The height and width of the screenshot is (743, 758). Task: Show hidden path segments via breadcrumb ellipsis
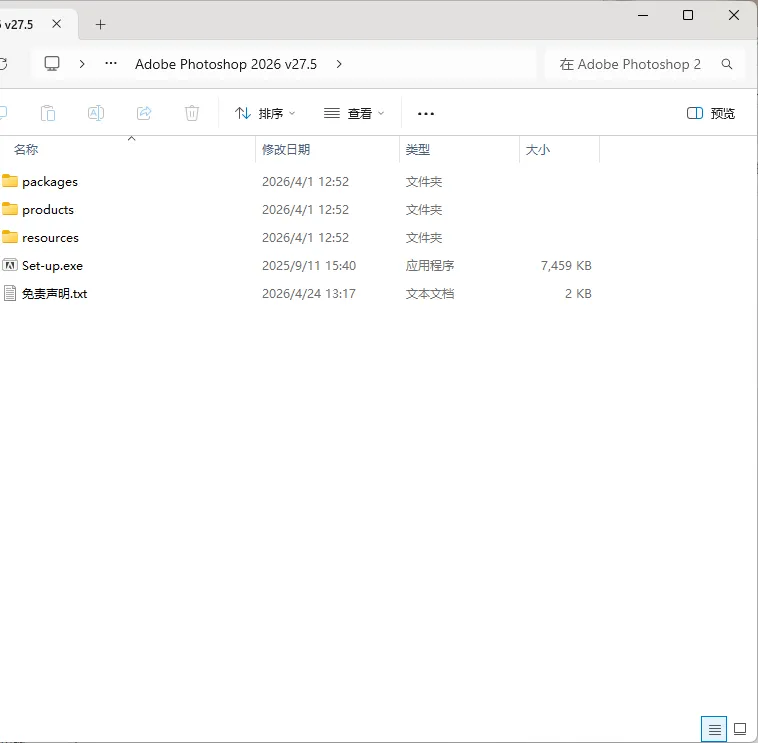(111, 63)
